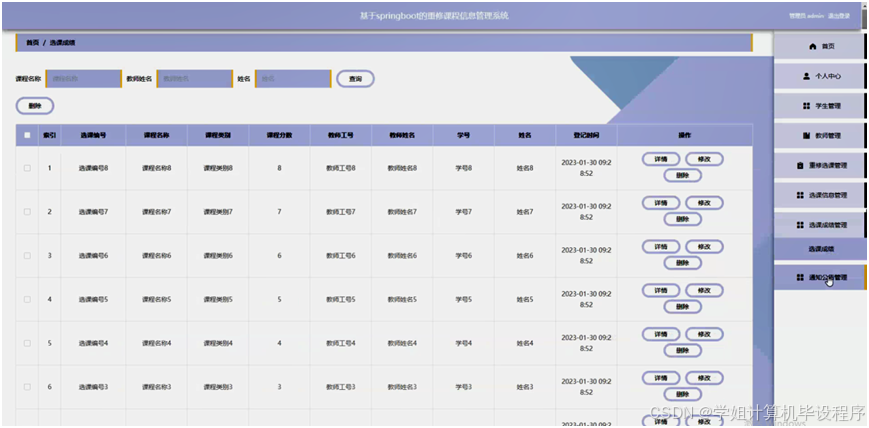Click 修改 for row 选课编号3
Image resolution: width=869 pixels, height=428 pixels.
pyautogui.click(x=704, y=378)
